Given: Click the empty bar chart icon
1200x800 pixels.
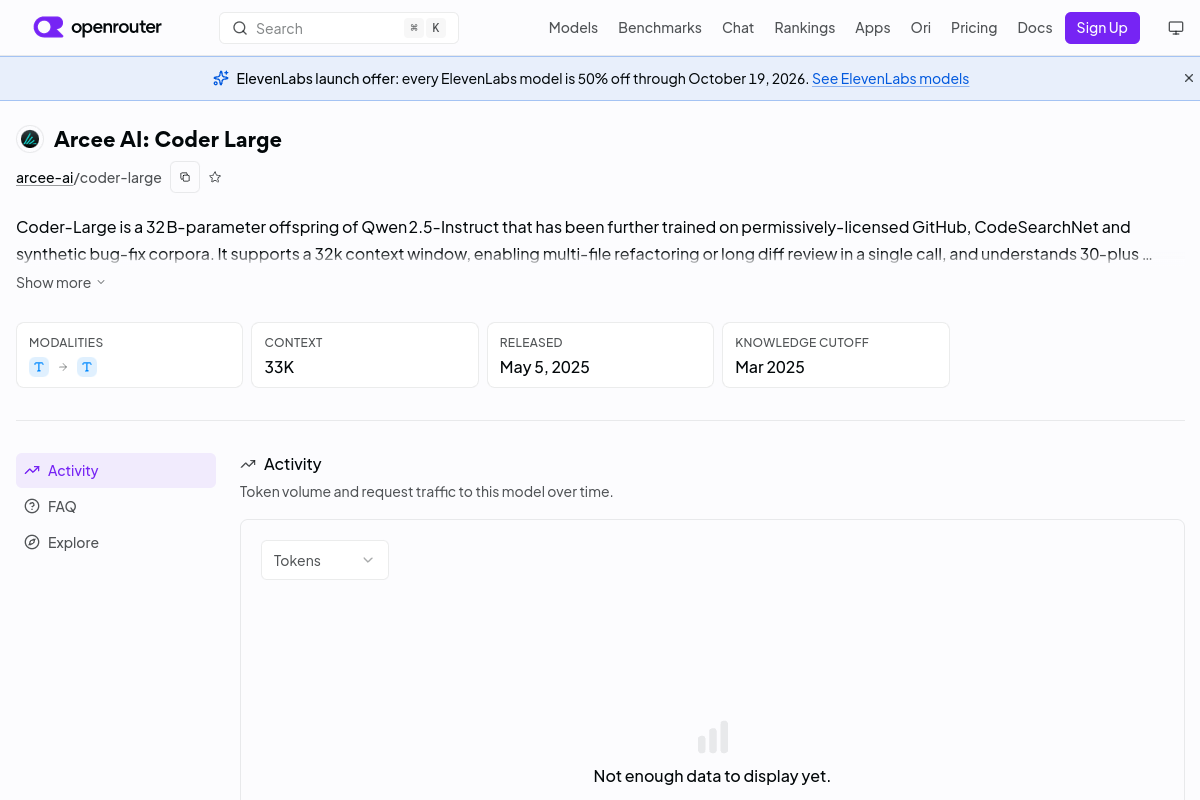Looking at the screenshot, I should (713, 737).
